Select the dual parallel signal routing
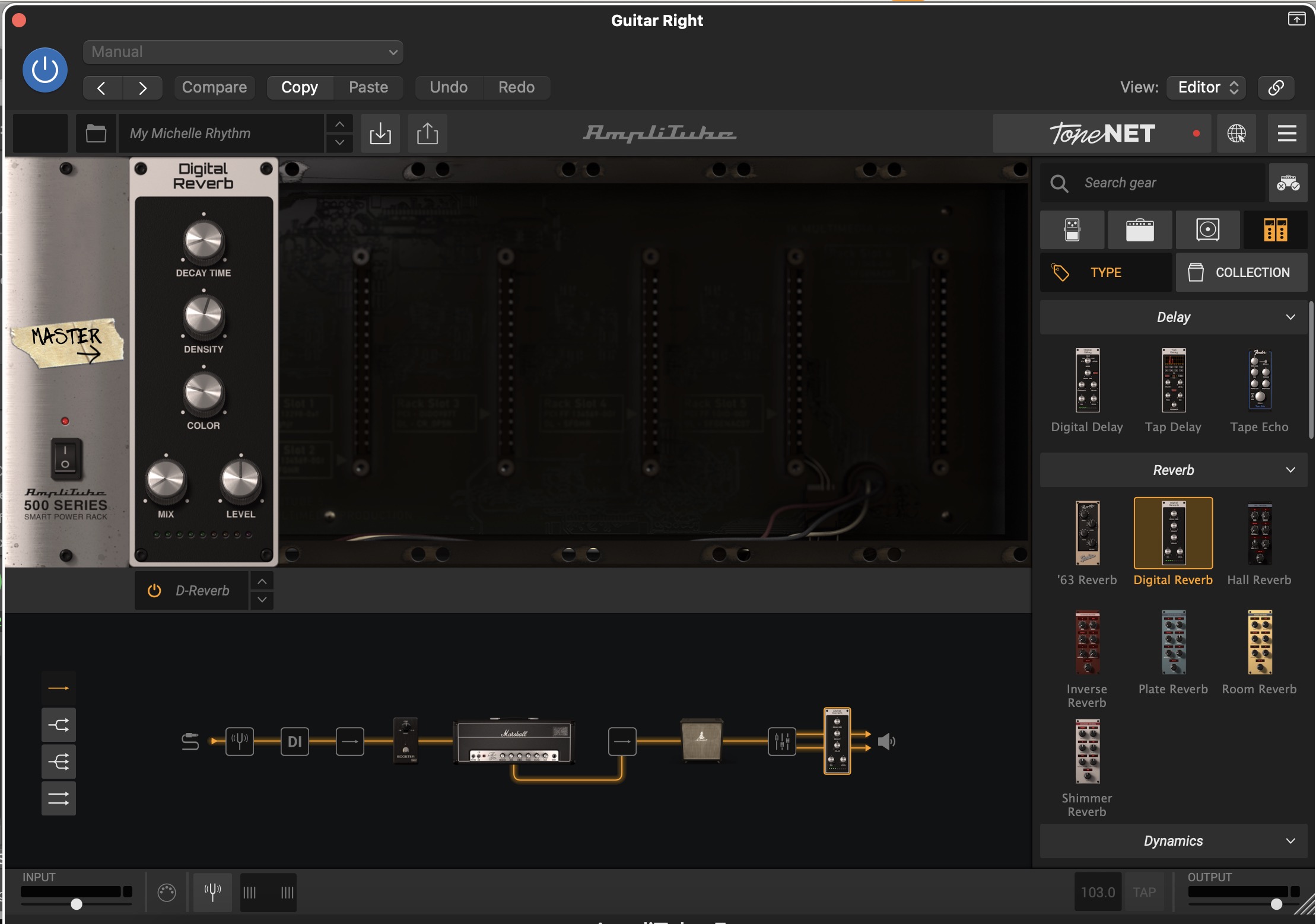Image resolution: width=1316 pixels, height=924 pixels. (58, 798)
